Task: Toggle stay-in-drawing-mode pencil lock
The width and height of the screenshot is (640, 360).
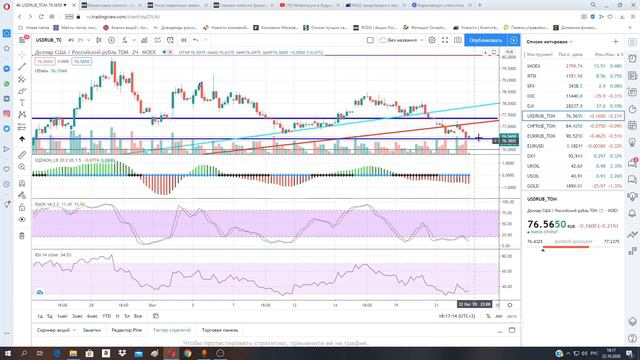Action: 22,195
